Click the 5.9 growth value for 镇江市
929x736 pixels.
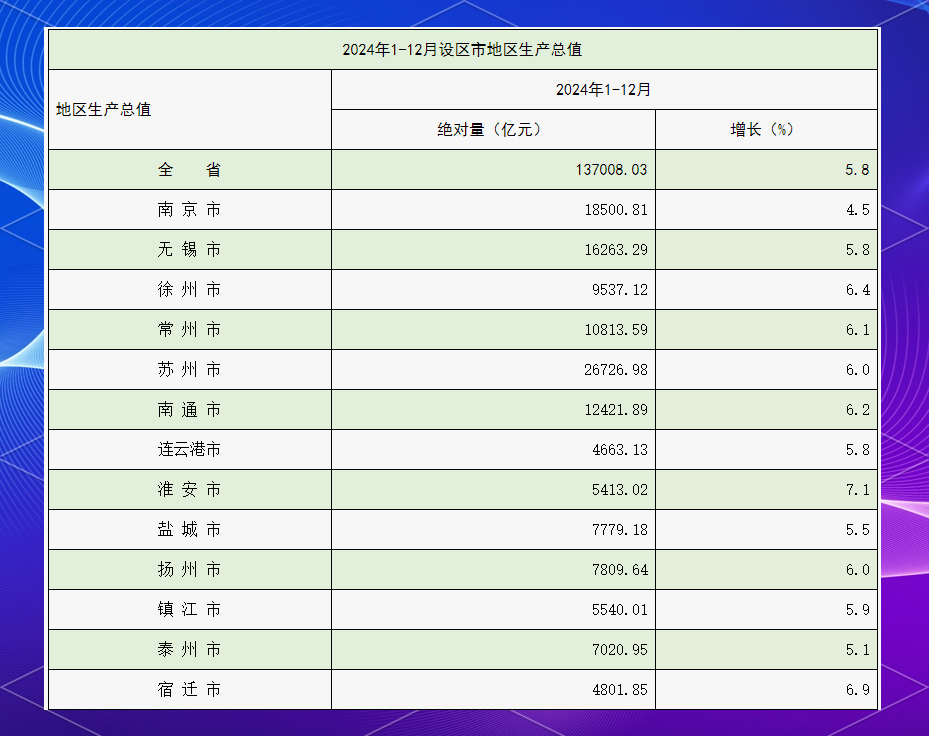click(857, 610)
